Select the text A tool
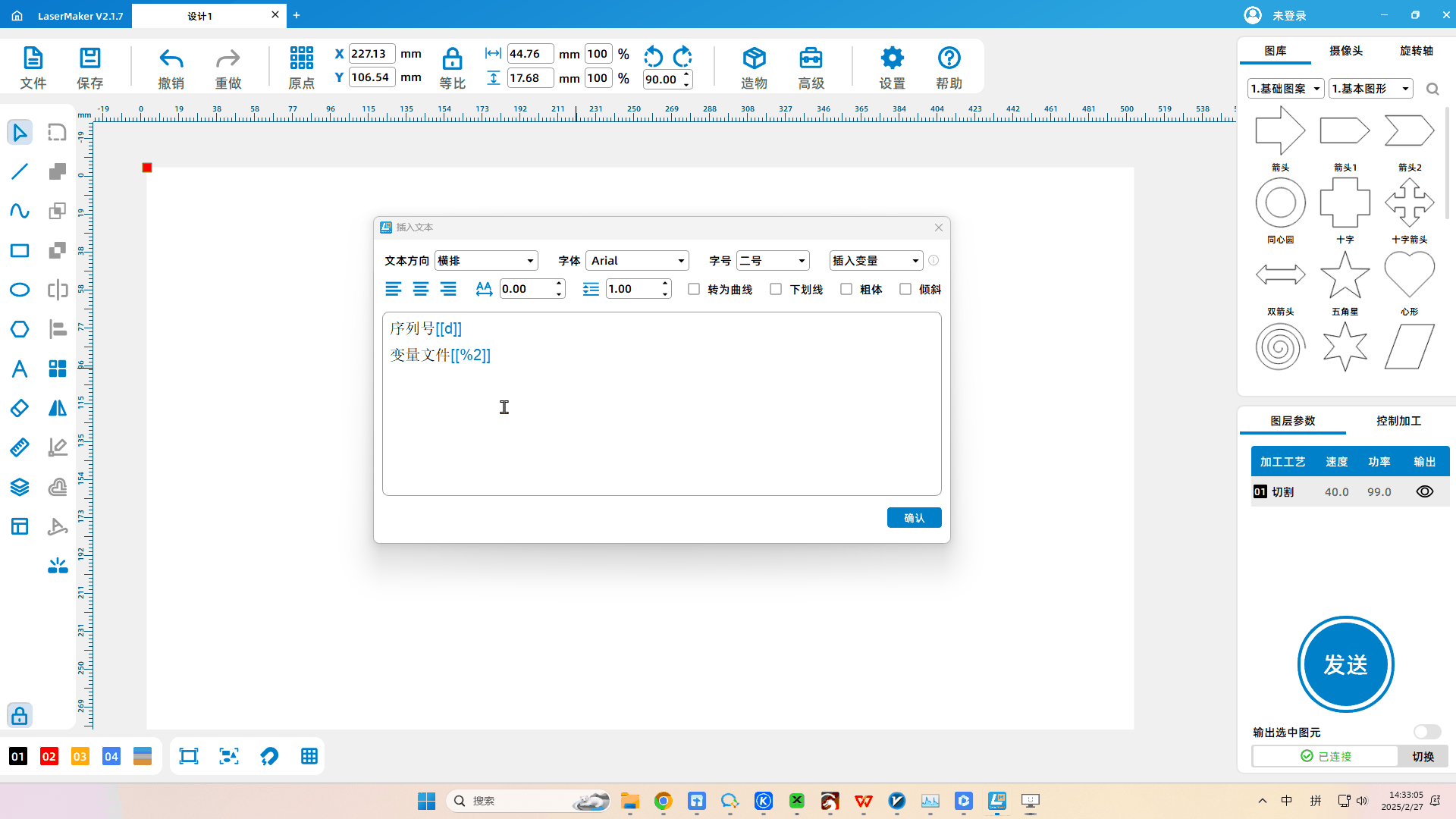Screen dimensions: 1456x819 [20, 369]
